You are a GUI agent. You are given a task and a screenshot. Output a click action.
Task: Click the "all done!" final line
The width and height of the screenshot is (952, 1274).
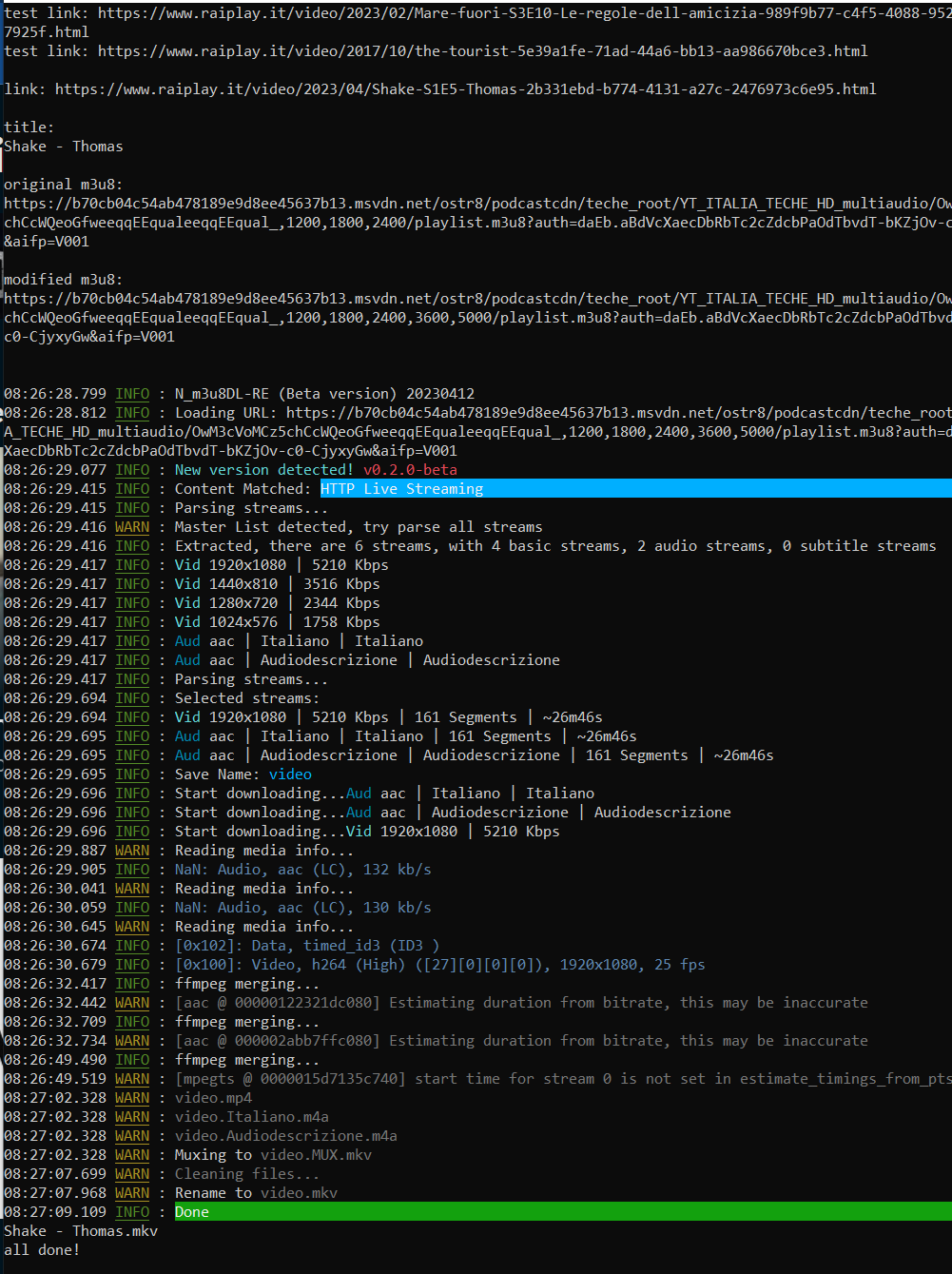[42, 1250]
